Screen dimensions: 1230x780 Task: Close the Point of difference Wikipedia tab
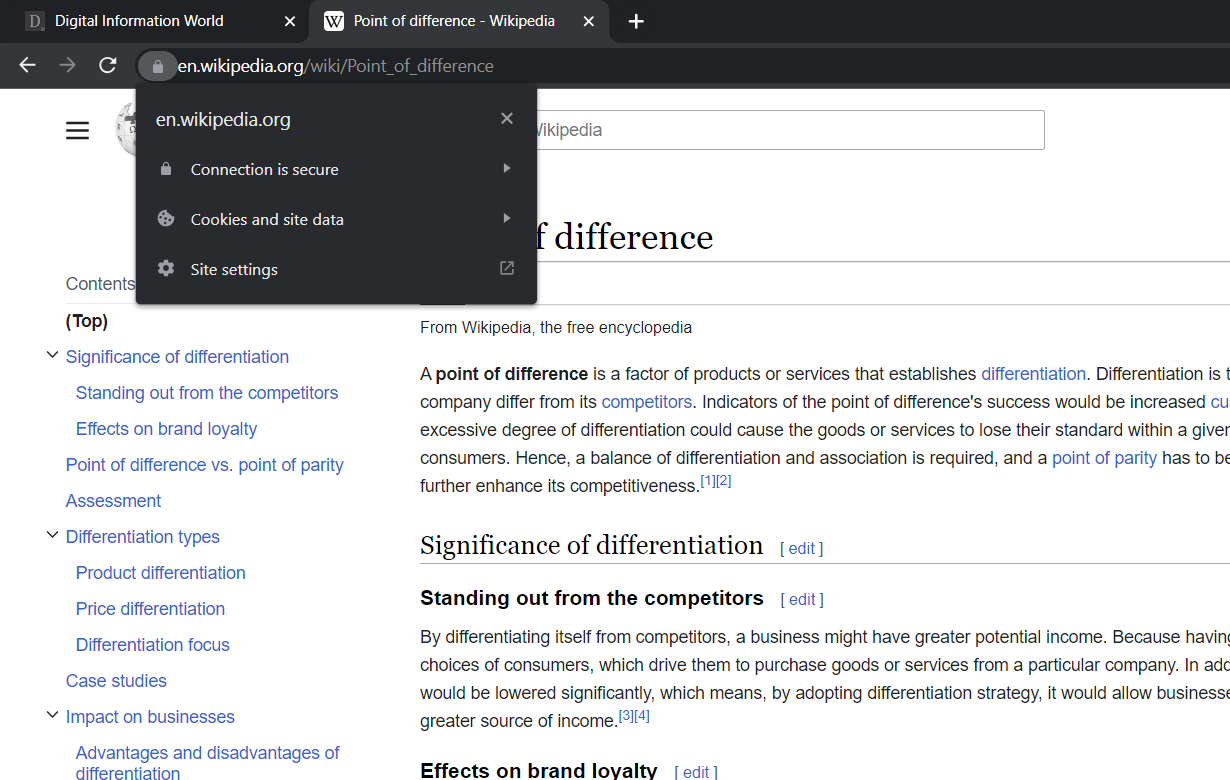point(589,21)
